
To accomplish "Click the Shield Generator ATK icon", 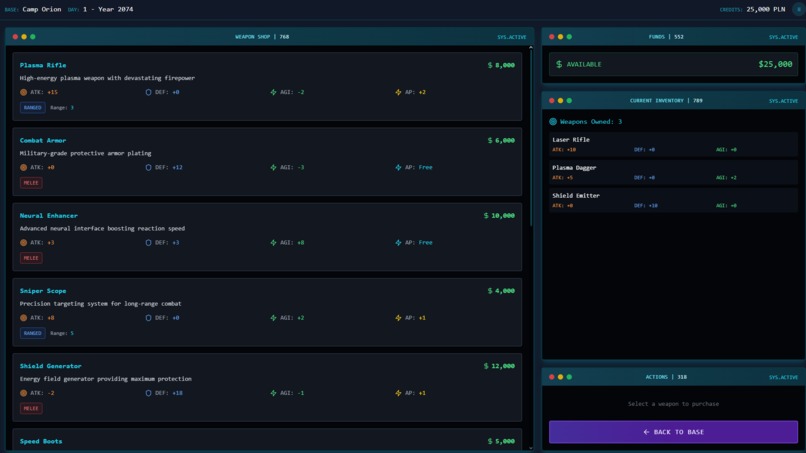I will pyautogui.click(x=23, y=393).
